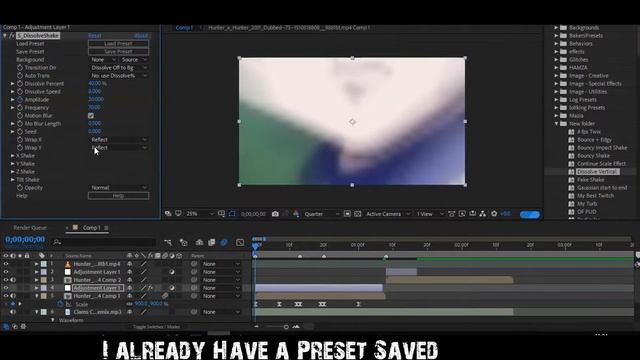This screenshot has height=360, width=640.
Task: Click the Reset link for S_DissolveShake
Action: point(95,36)
